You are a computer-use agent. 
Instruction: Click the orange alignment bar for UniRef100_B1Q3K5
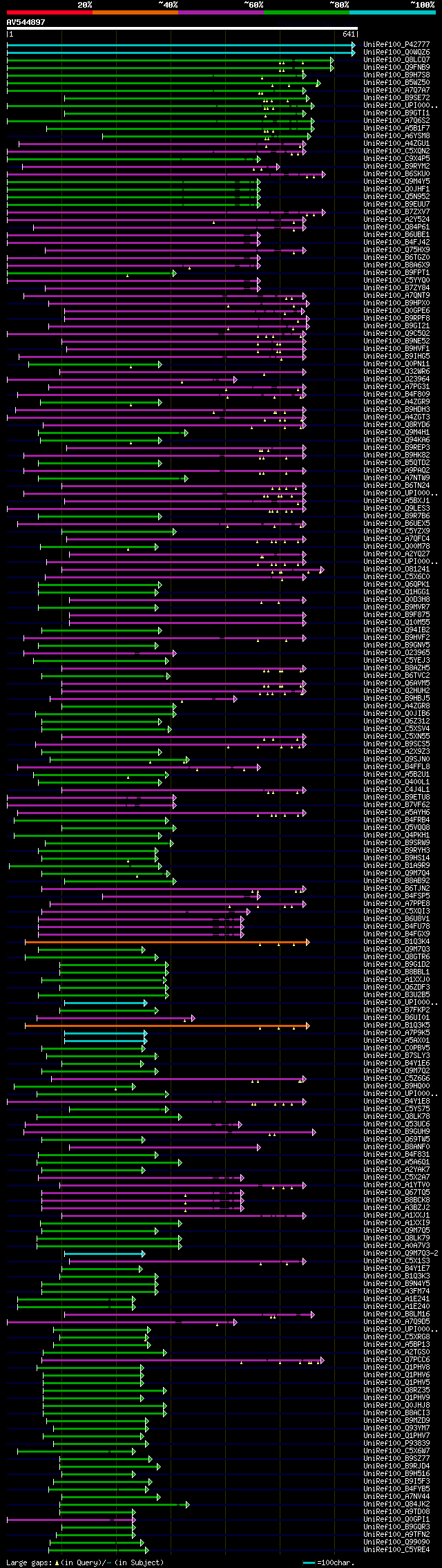pos(167,1026)
